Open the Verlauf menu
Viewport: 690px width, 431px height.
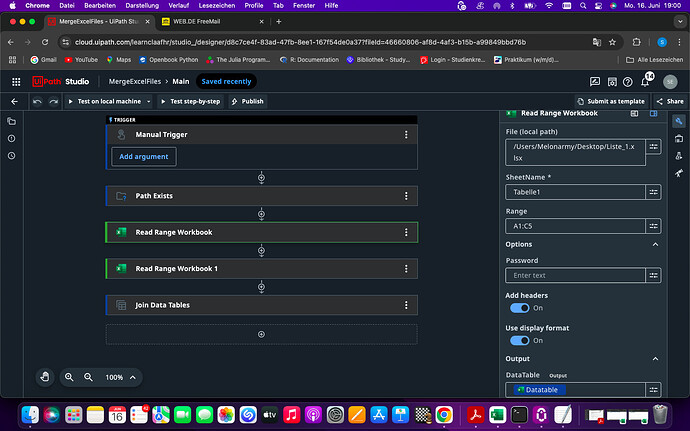[x=178, y=6]
